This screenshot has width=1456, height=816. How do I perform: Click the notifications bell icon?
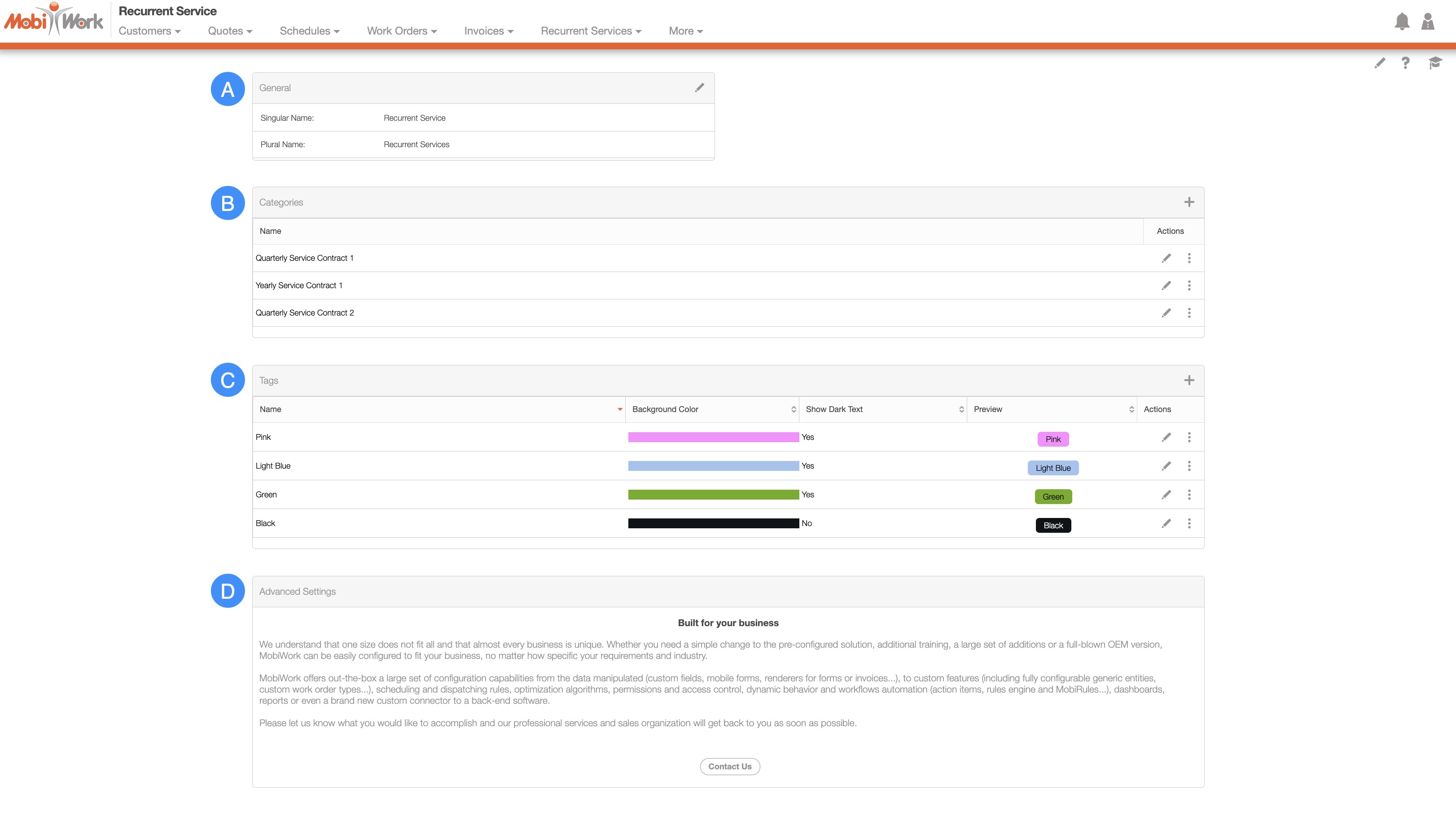pos(1402,22)
